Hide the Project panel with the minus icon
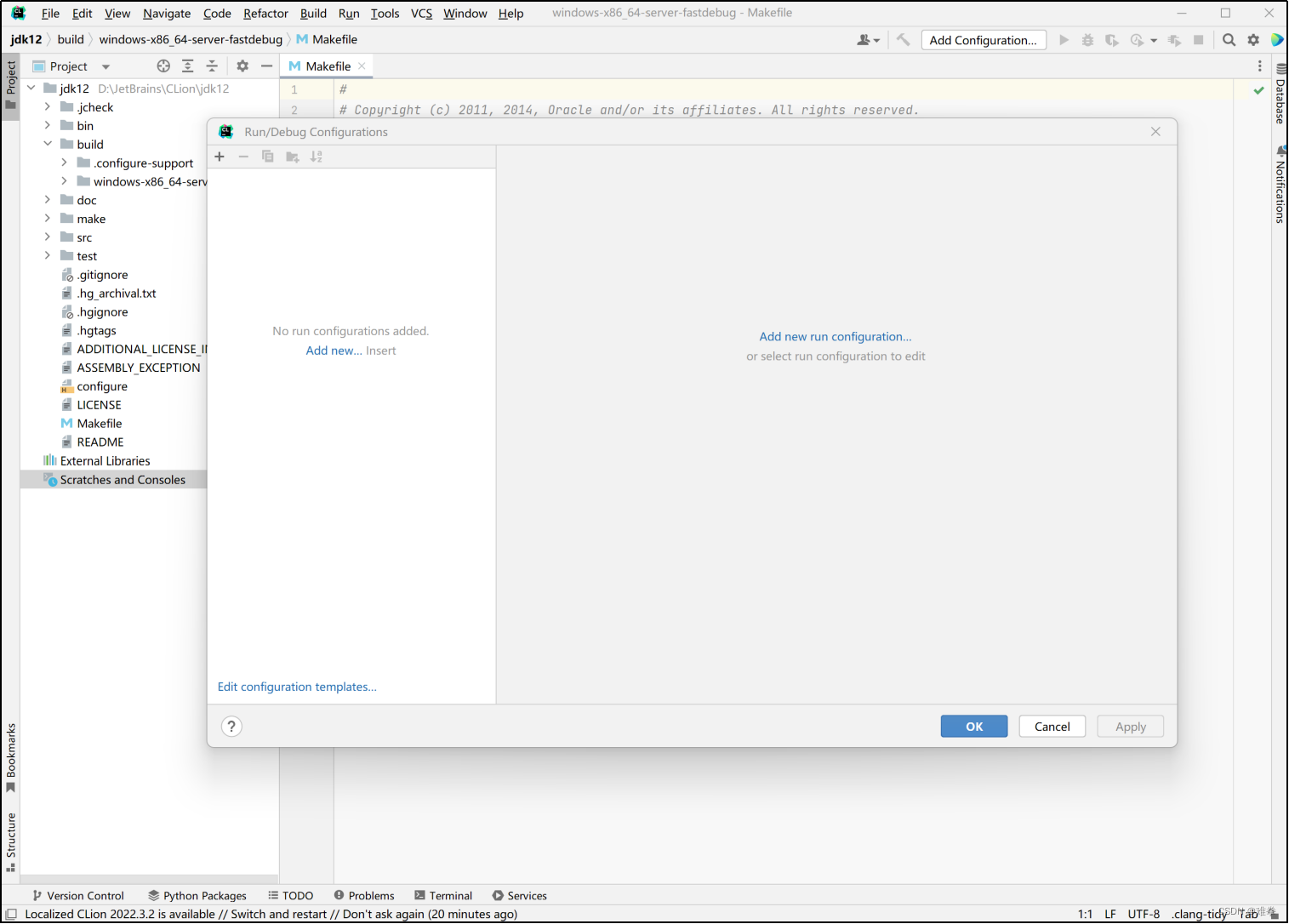The width and height of the screenshot is (1289, 924). click(266, 66)
